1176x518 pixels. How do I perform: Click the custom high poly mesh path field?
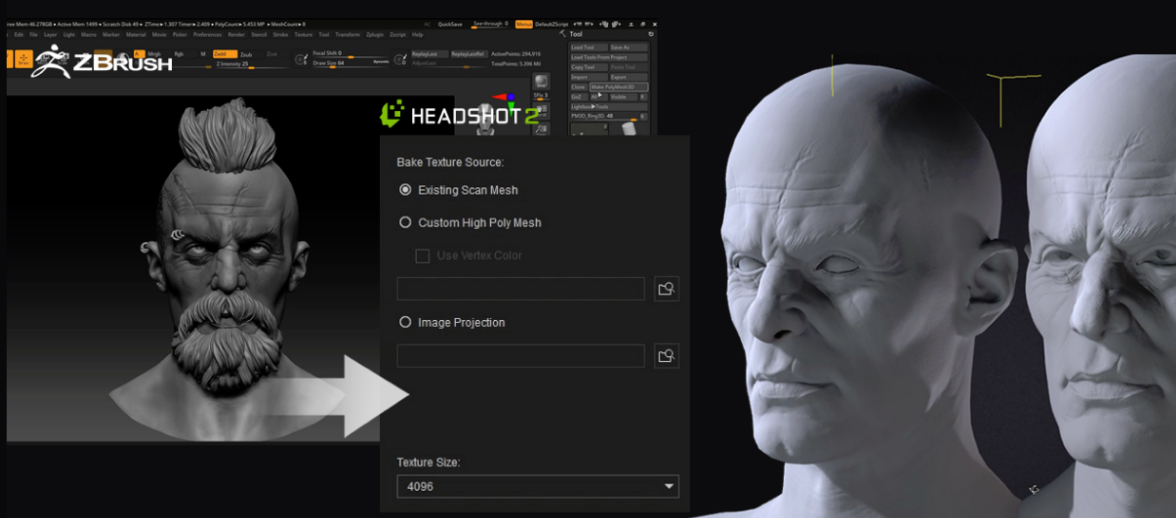tap(520, 289)
